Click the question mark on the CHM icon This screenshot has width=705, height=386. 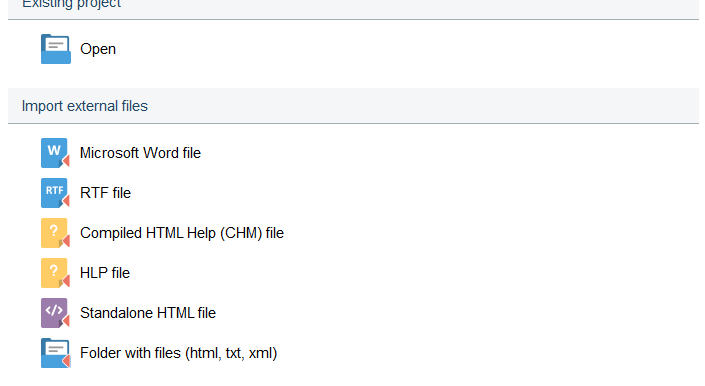click(x=54, y=231)
